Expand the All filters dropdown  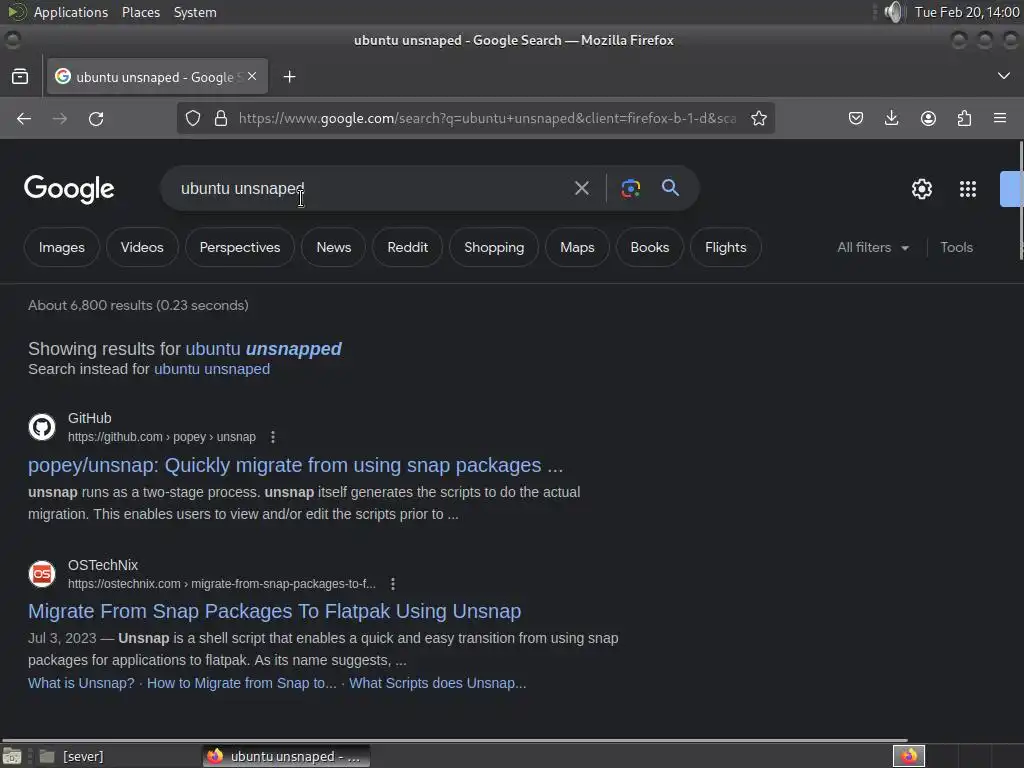pos(873,248)
